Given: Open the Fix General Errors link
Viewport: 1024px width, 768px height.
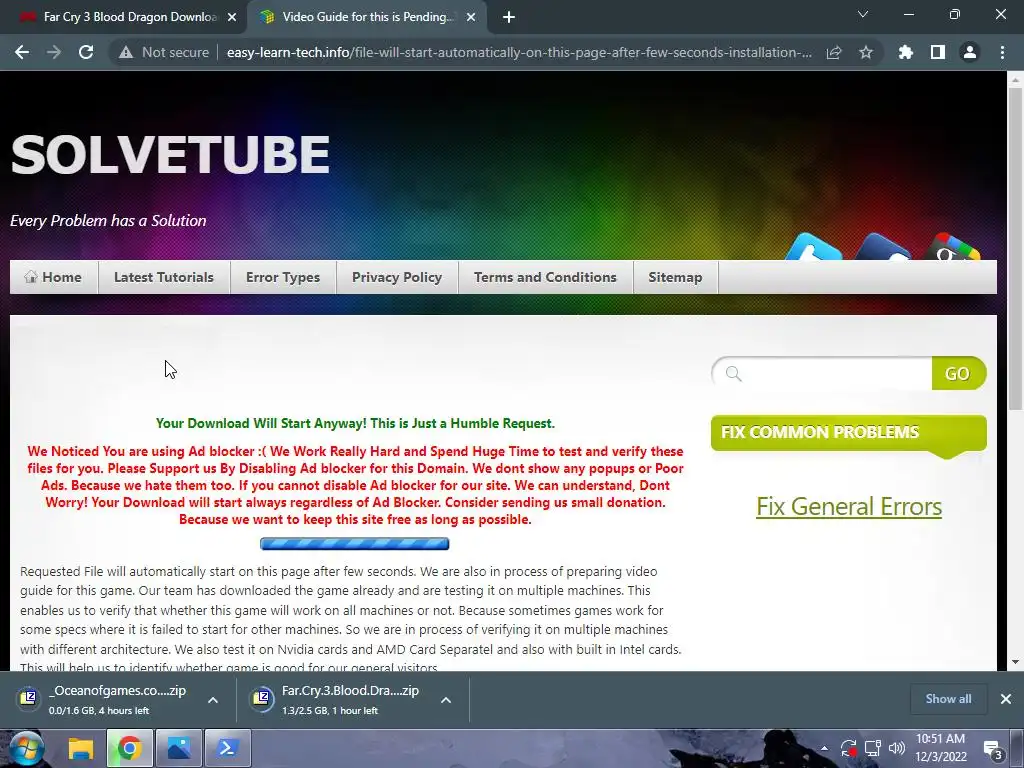Looking at the screenshot, I should [x=848, y=506].
